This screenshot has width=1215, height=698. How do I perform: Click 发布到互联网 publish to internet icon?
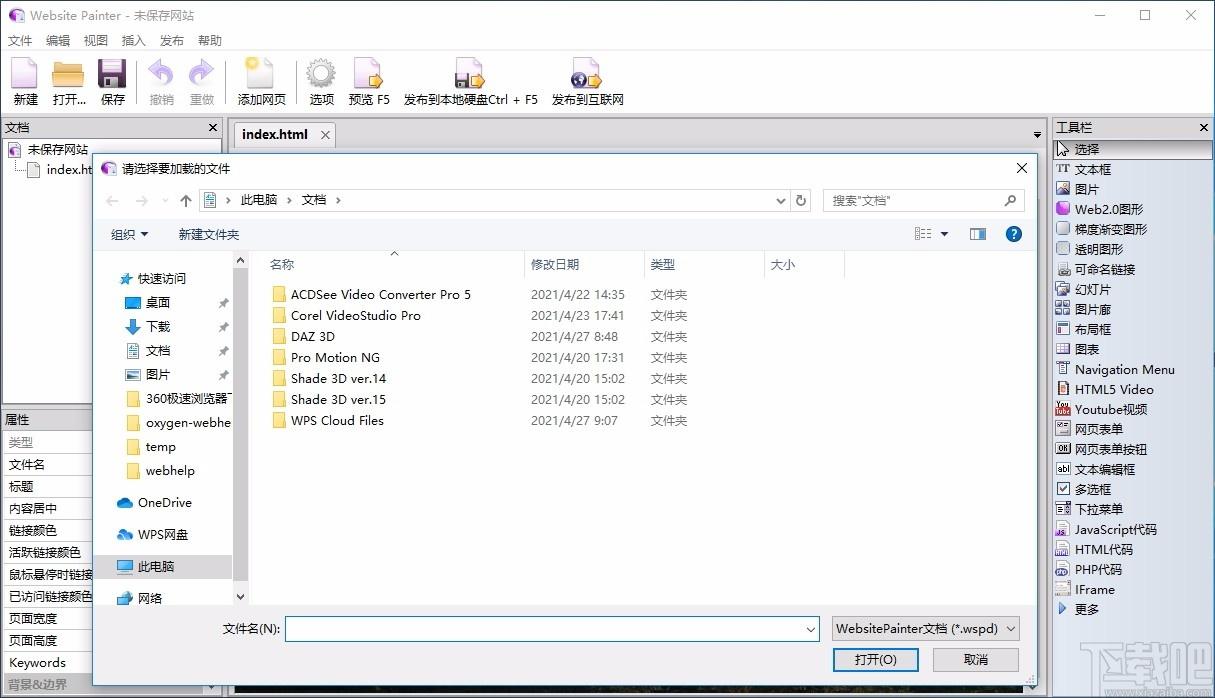tap(587, 74)
